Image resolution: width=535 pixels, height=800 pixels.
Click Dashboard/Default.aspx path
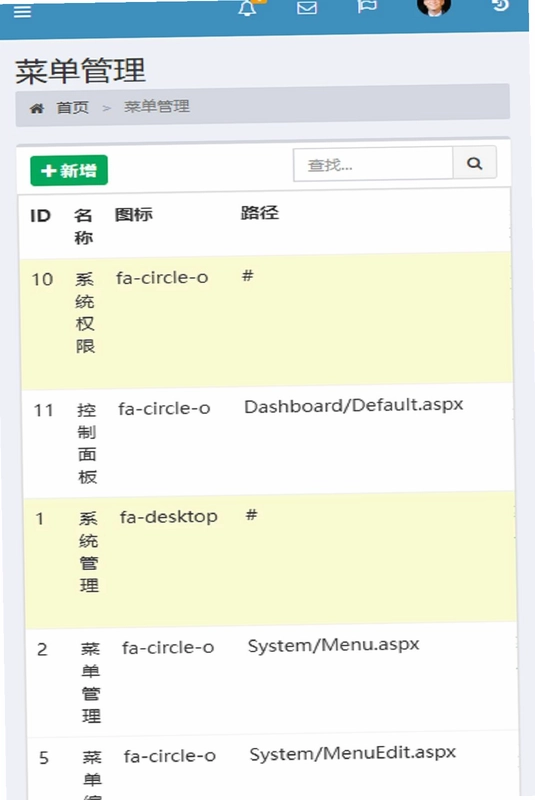(353, 406)
